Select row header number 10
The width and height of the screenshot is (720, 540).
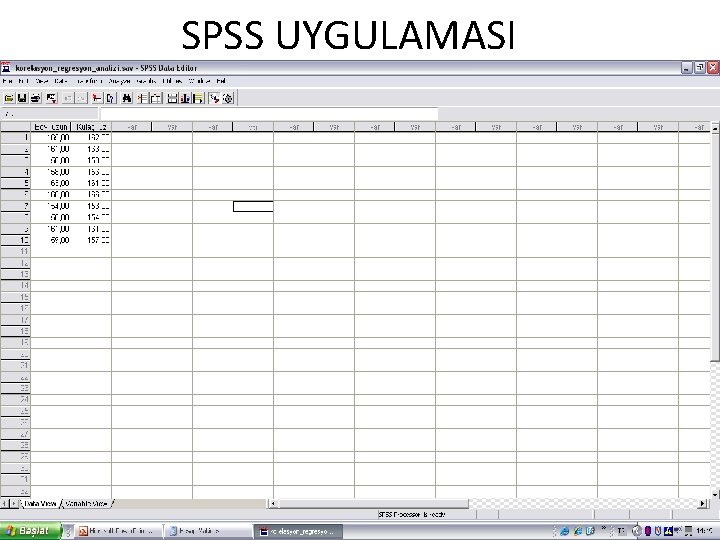[15, 240]
